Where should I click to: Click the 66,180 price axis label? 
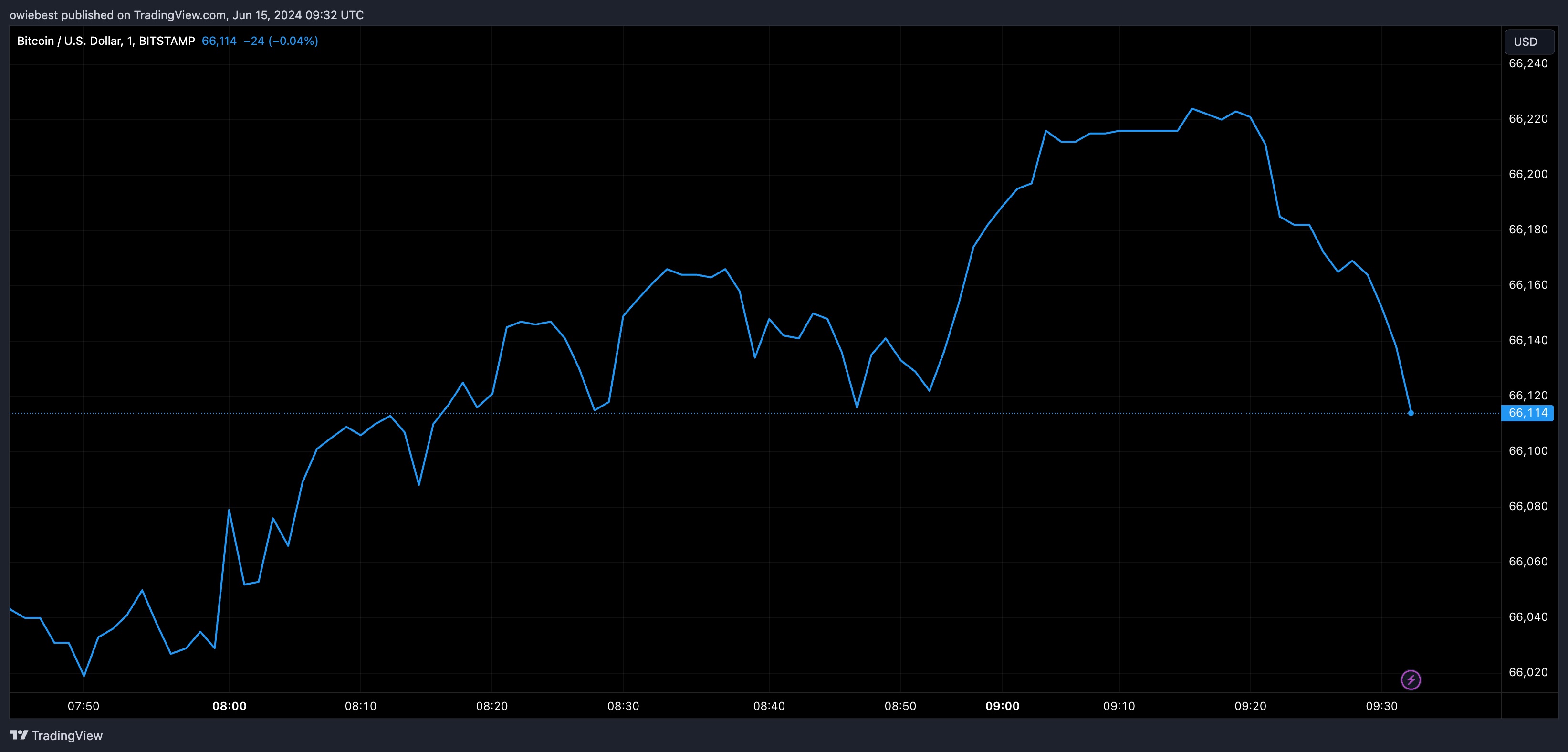coord(1528,230)
